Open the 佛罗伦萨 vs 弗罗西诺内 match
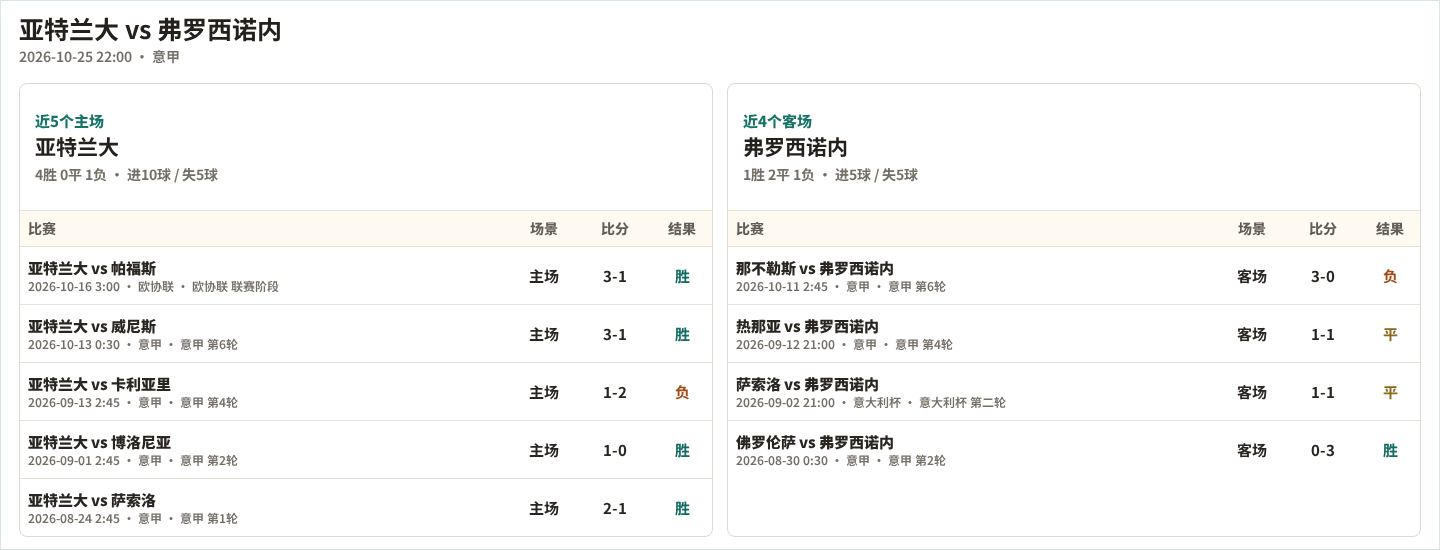 click(x=1074, y=450)
